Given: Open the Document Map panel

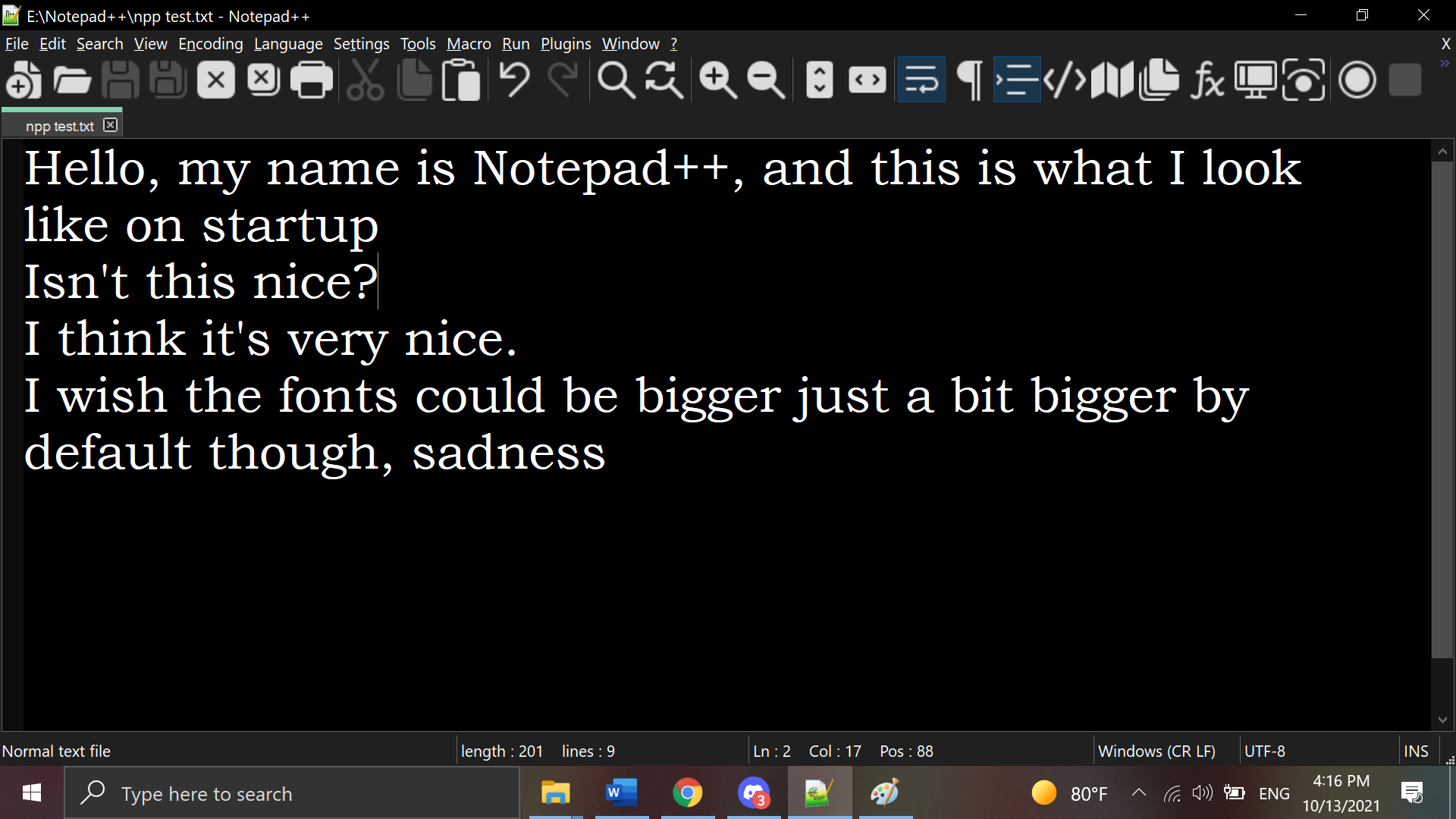Looking at the screenshot, I should 1112,80.
